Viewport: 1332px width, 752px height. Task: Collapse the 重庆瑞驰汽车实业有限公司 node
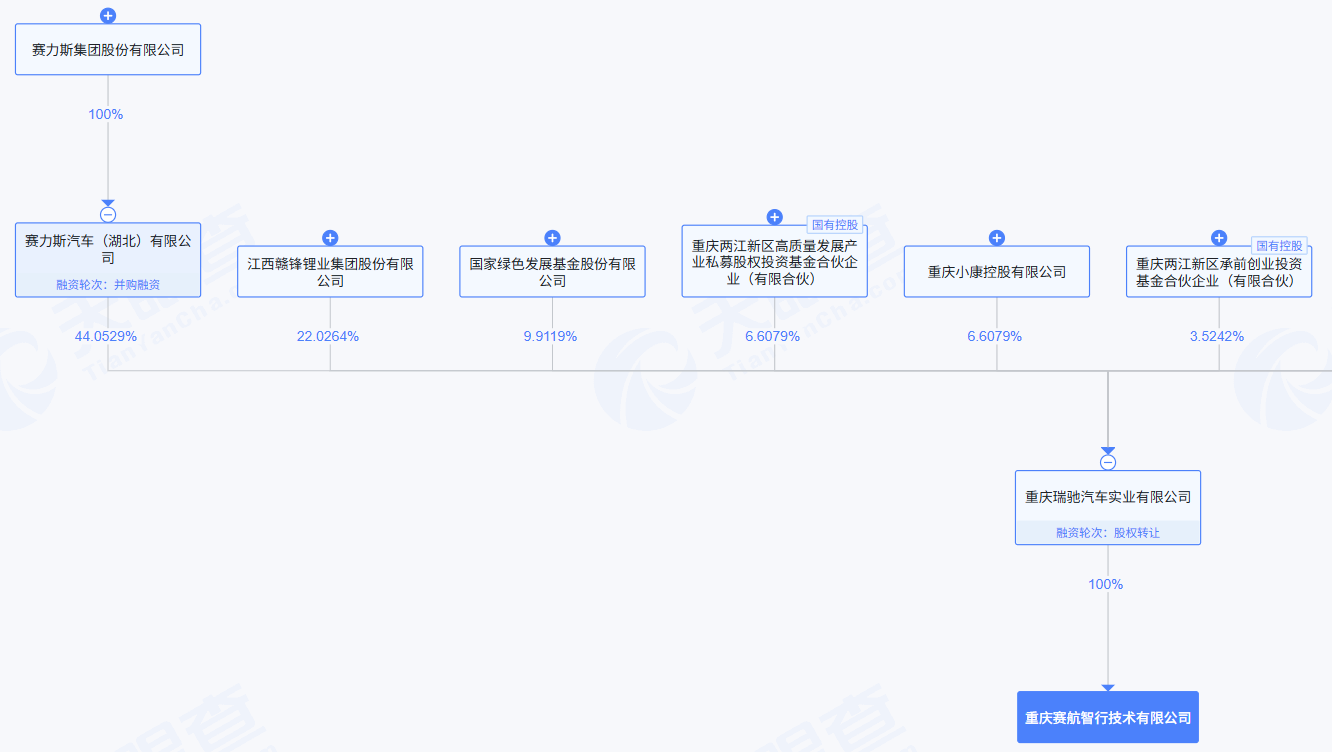point(1107,462)
